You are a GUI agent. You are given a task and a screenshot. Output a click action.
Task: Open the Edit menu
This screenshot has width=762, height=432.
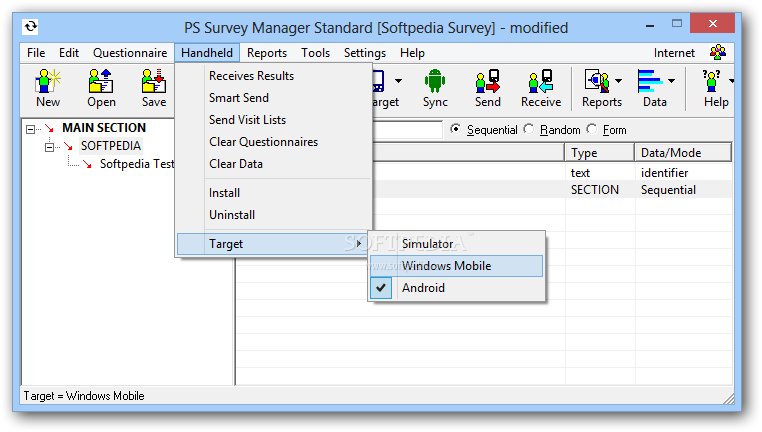point(69,52)
